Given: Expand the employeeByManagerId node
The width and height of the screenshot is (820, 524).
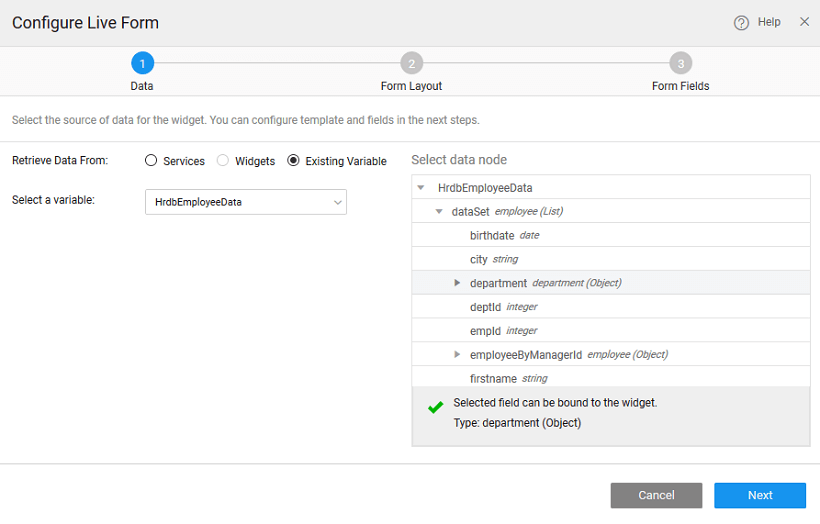Looking at the screenshot, I should tap(457, 355).
